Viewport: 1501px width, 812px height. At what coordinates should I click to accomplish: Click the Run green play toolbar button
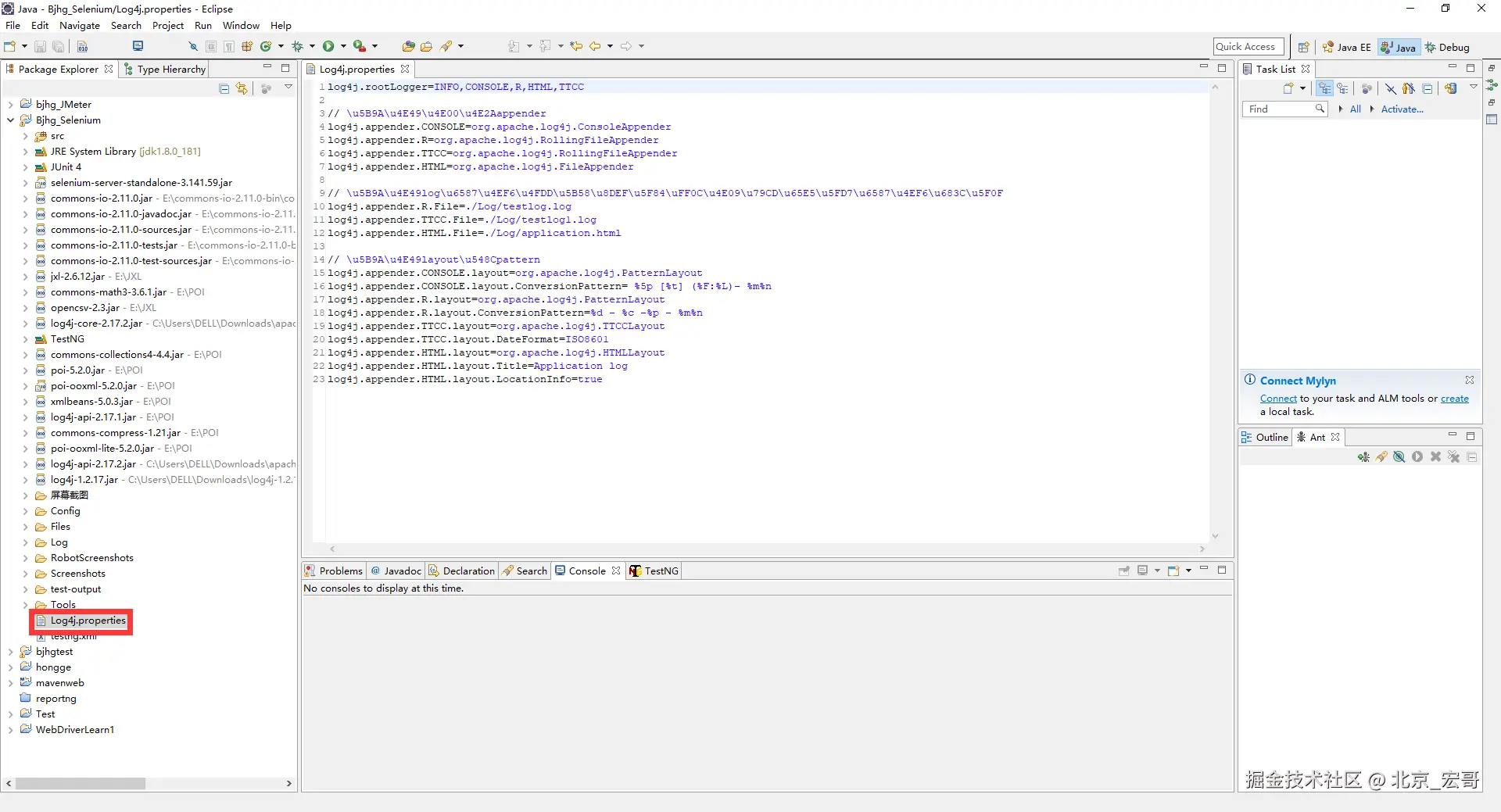(x=328, y=46)
